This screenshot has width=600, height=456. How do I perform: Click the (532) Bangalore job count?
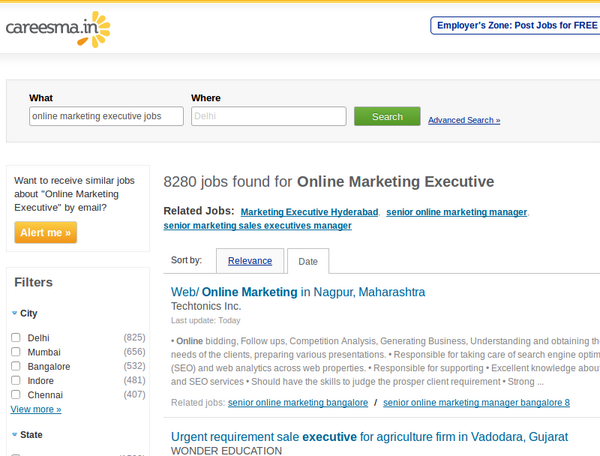(134, 366)
